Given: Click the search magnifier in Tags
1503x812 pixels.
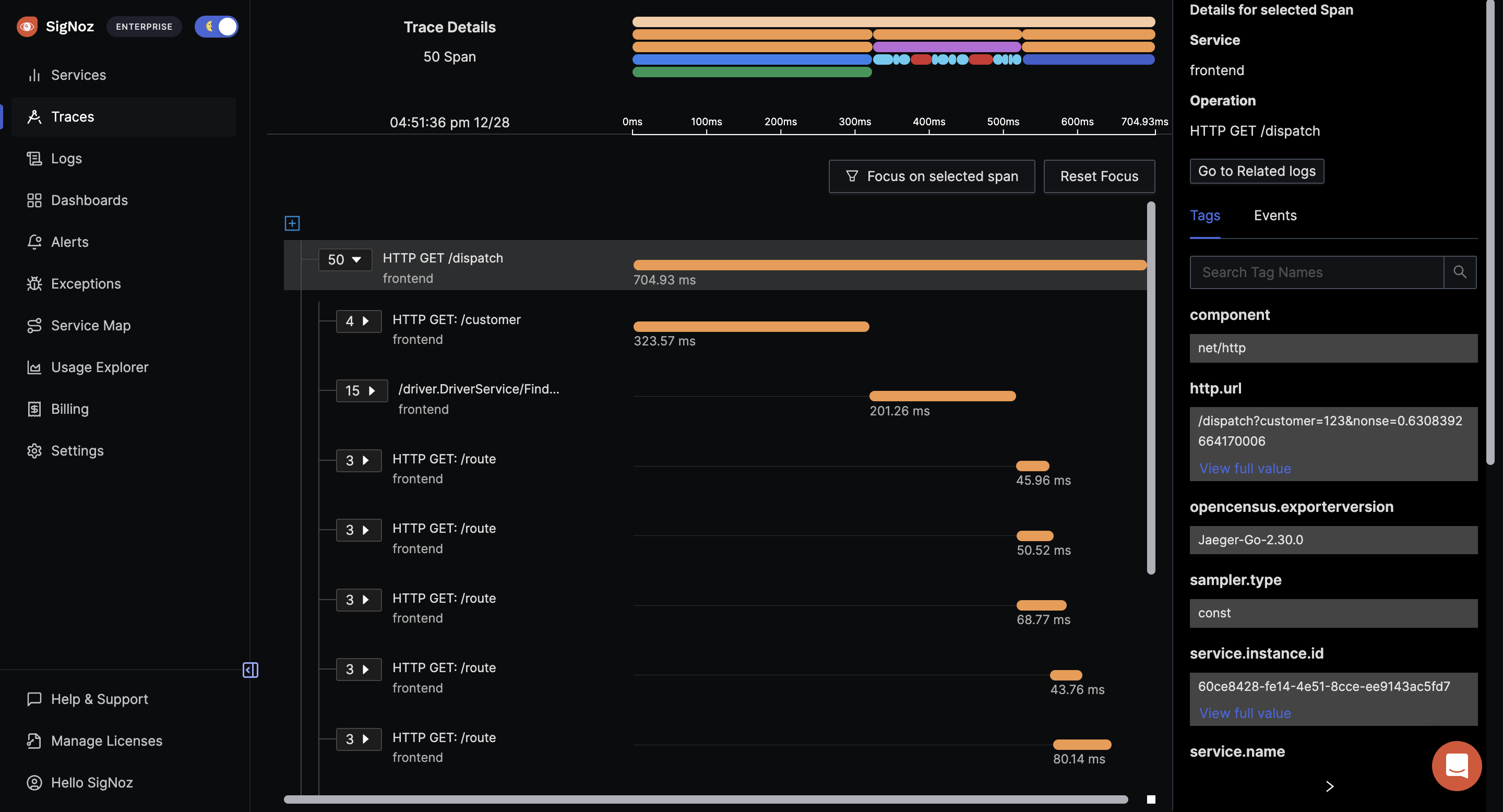Looking at the screenshot, I should click(1459, 272).
